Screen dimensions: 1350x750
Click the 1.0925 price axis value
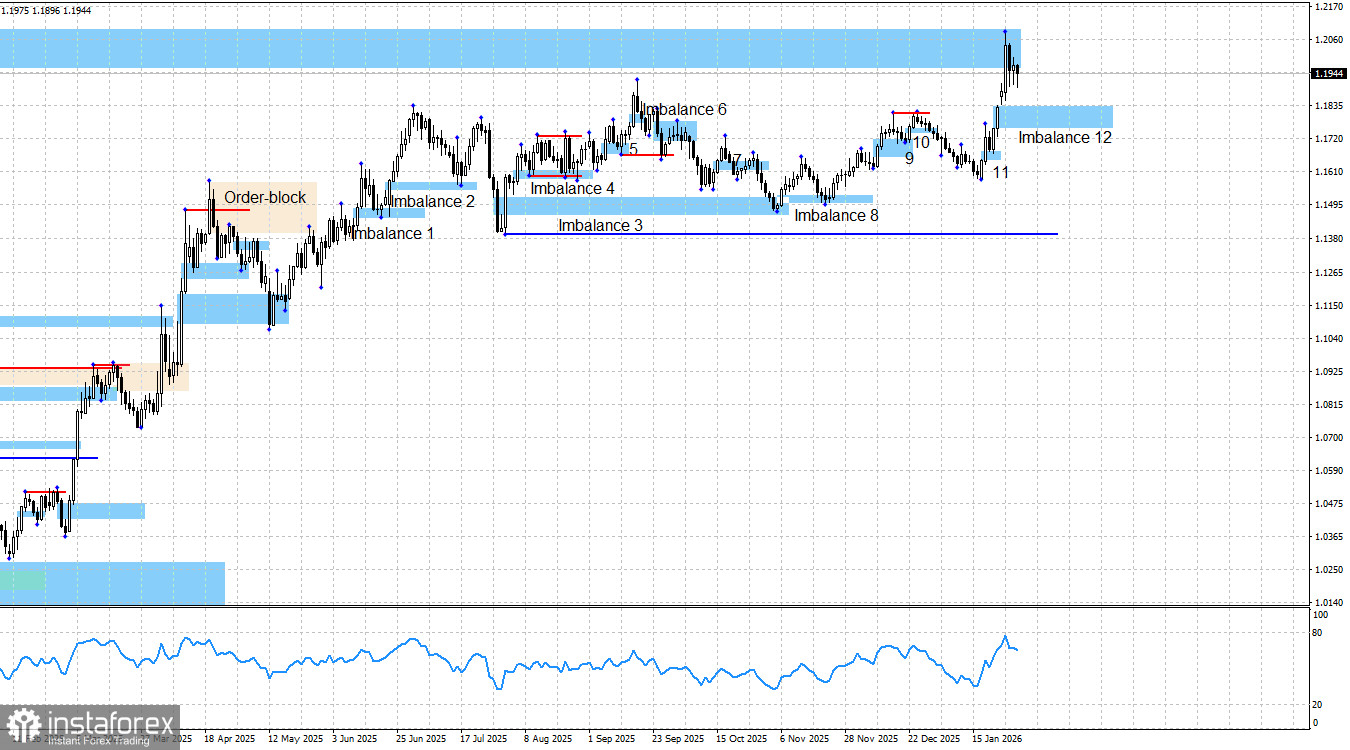pos(1329,371)
